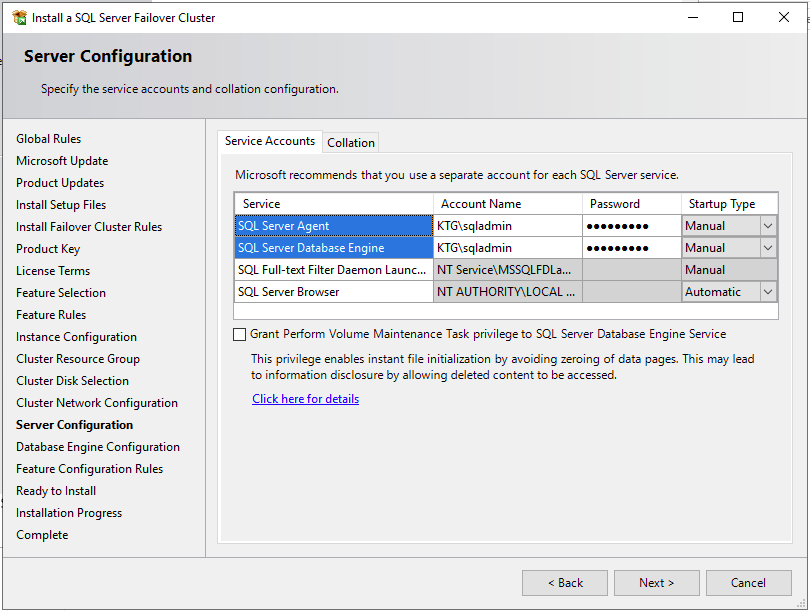Image resolution: width=810 pixels, height=611 pixels.
Task: Enable Grant Perform Volume Maintenance Task checkbox
Action: coord(239,335)
